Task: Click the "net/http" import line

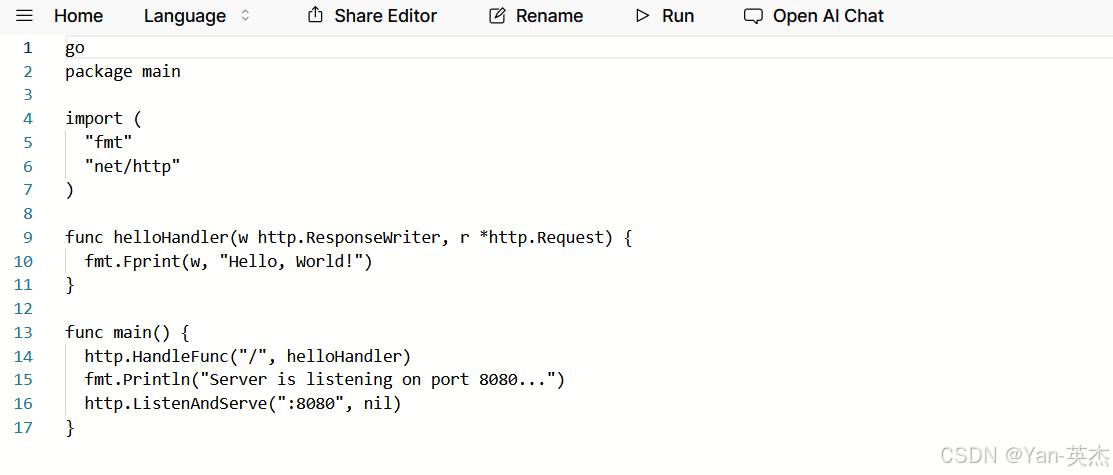Action: tap(133, 166)
